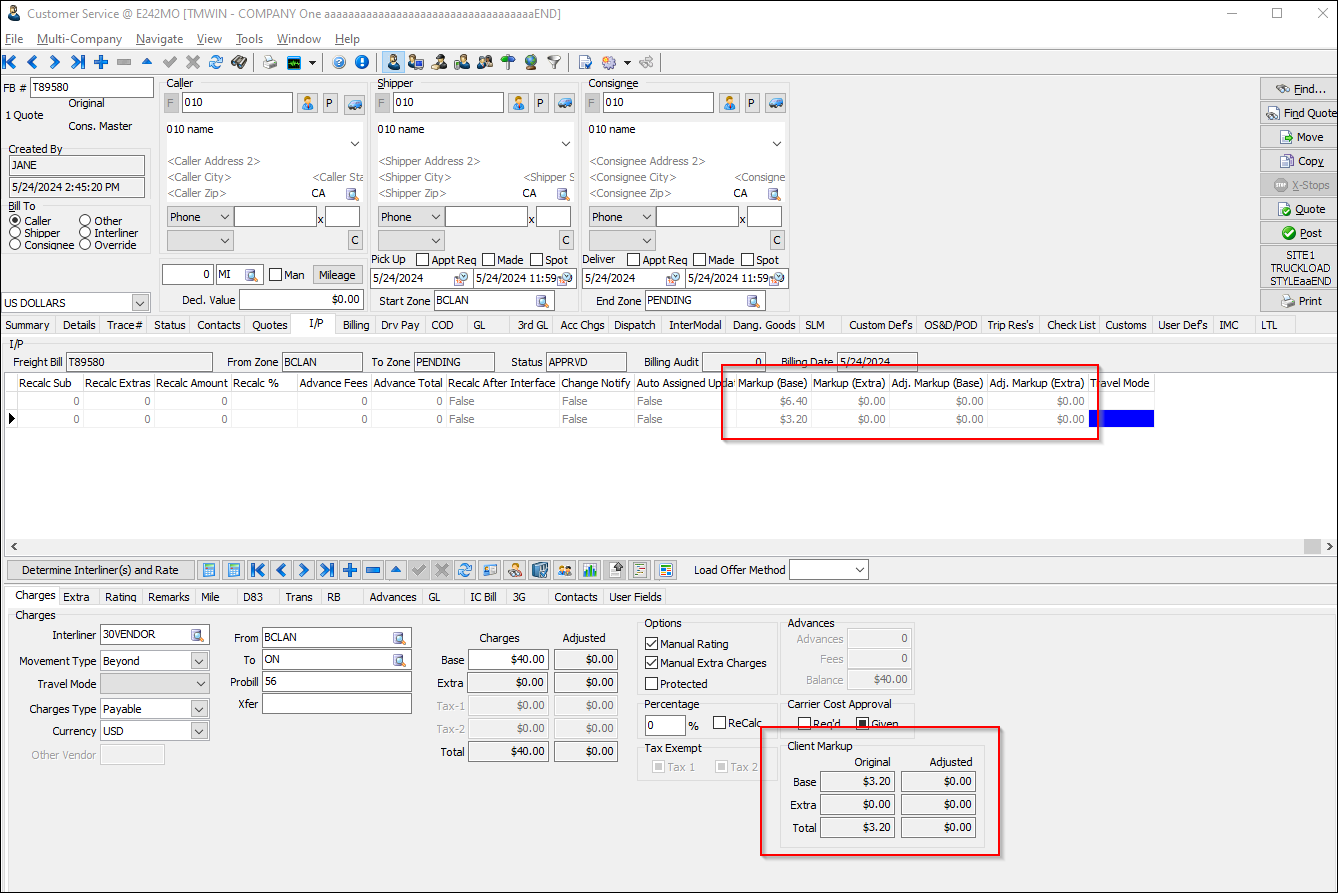Open the Interliner vendor lookup icon
The height and width of the screenshot is (893, 1338).
(198, 635)
